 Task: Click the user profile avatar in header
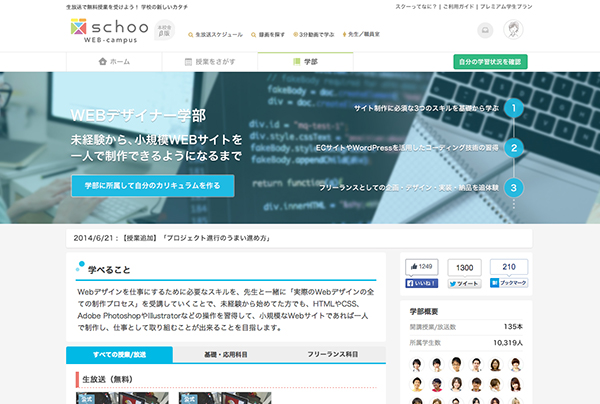[x=513, y=31]
